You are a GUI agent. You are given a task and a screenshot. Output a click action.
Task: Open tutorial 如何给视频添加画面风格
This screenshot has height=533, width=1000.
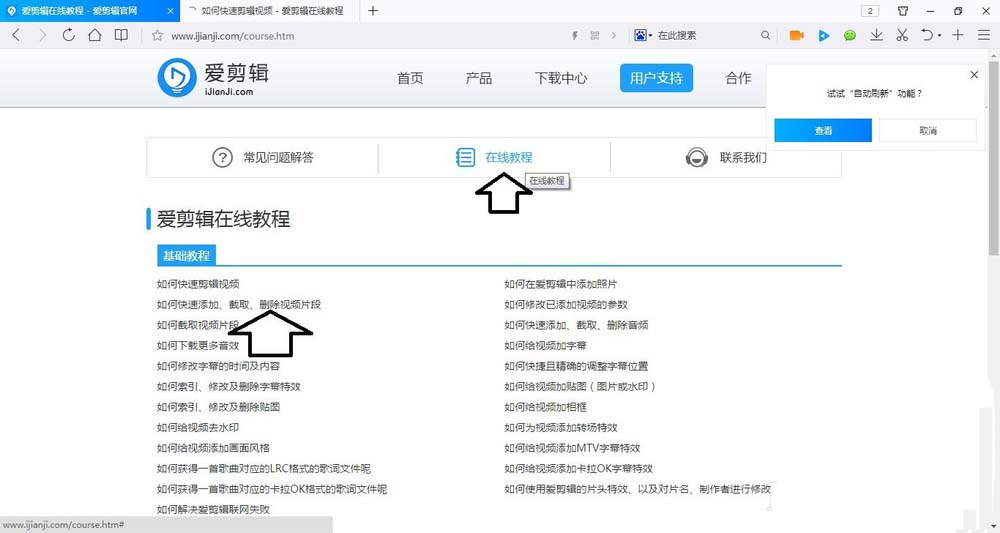(x=213, y=448)
